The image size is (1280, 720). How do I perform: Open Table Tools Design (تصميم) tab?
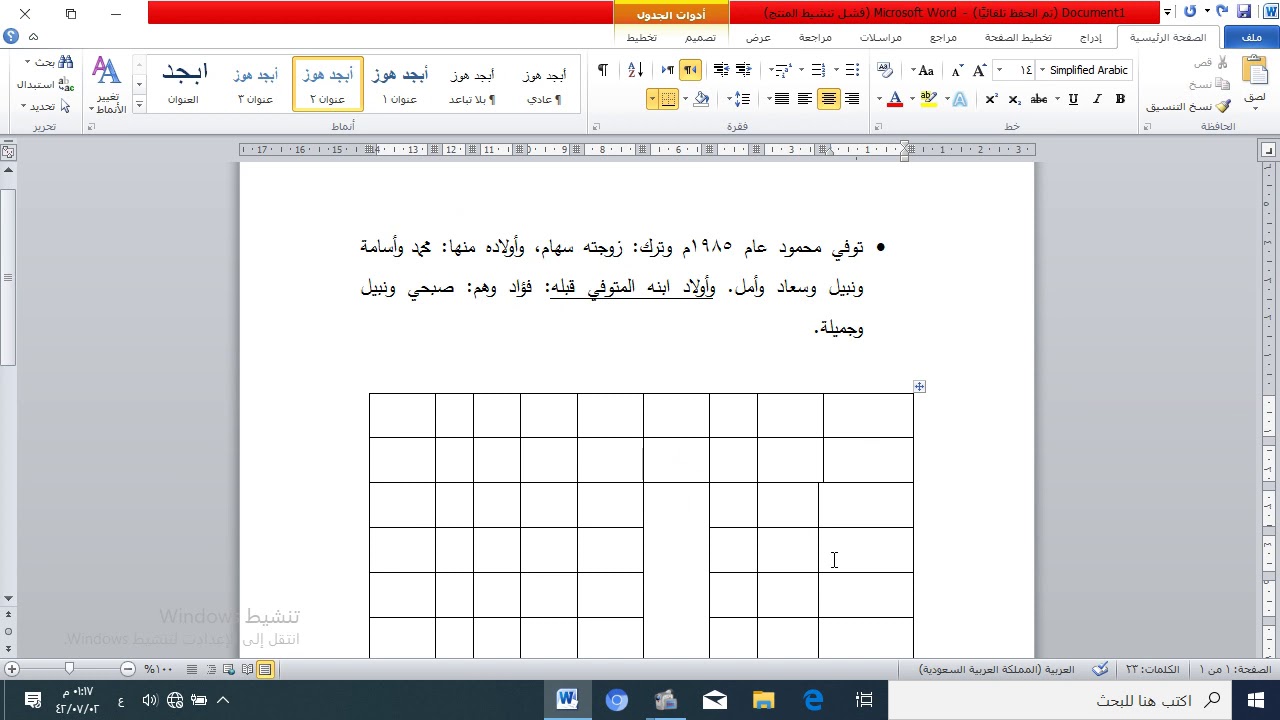(x=699, y=37)
